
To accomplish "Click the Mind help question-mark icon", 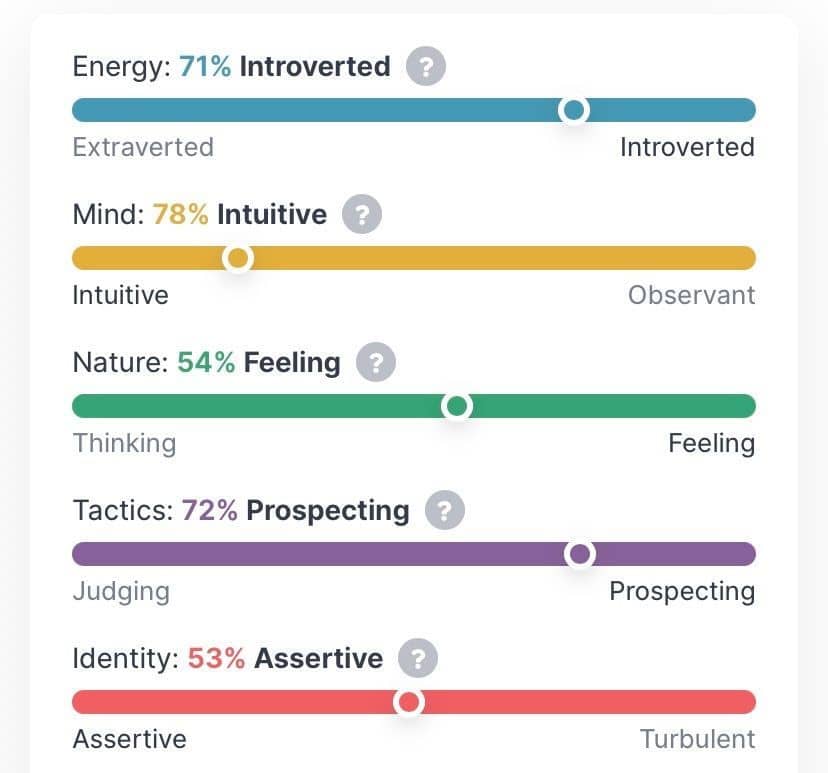I will click(362, 214).
